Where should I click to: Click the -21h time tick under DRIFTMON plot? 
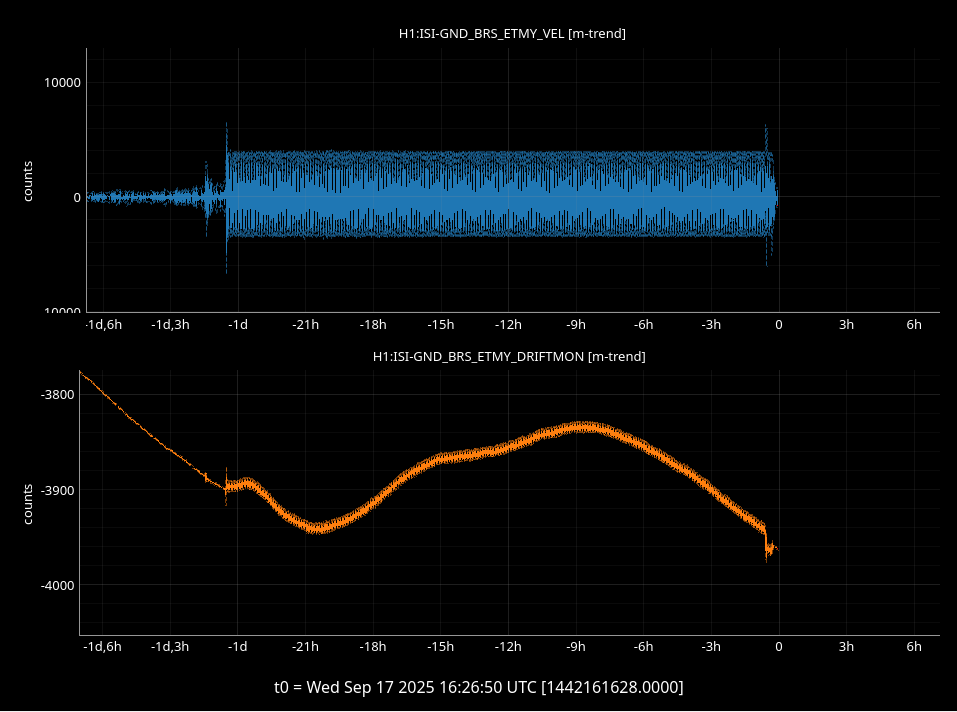(x=305, y=647)
